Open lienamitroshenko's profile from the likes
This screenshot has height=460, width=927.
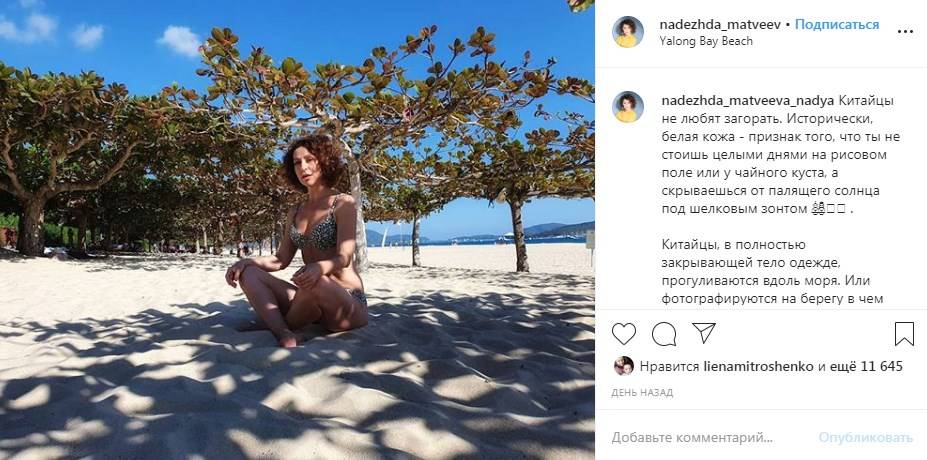click(759, 367)
